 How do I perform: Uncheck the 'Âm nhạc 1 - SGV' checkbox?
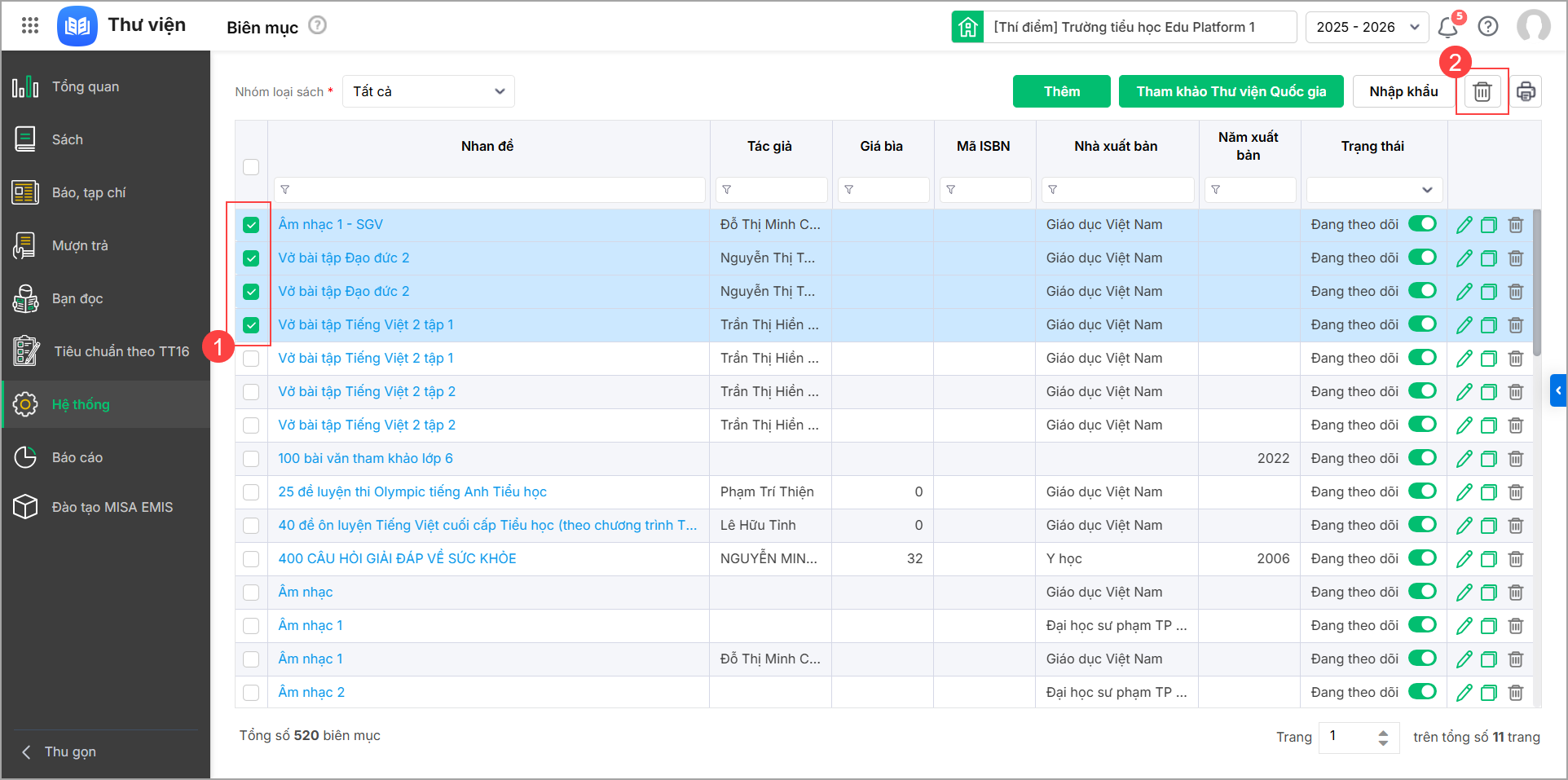point(251,225)
